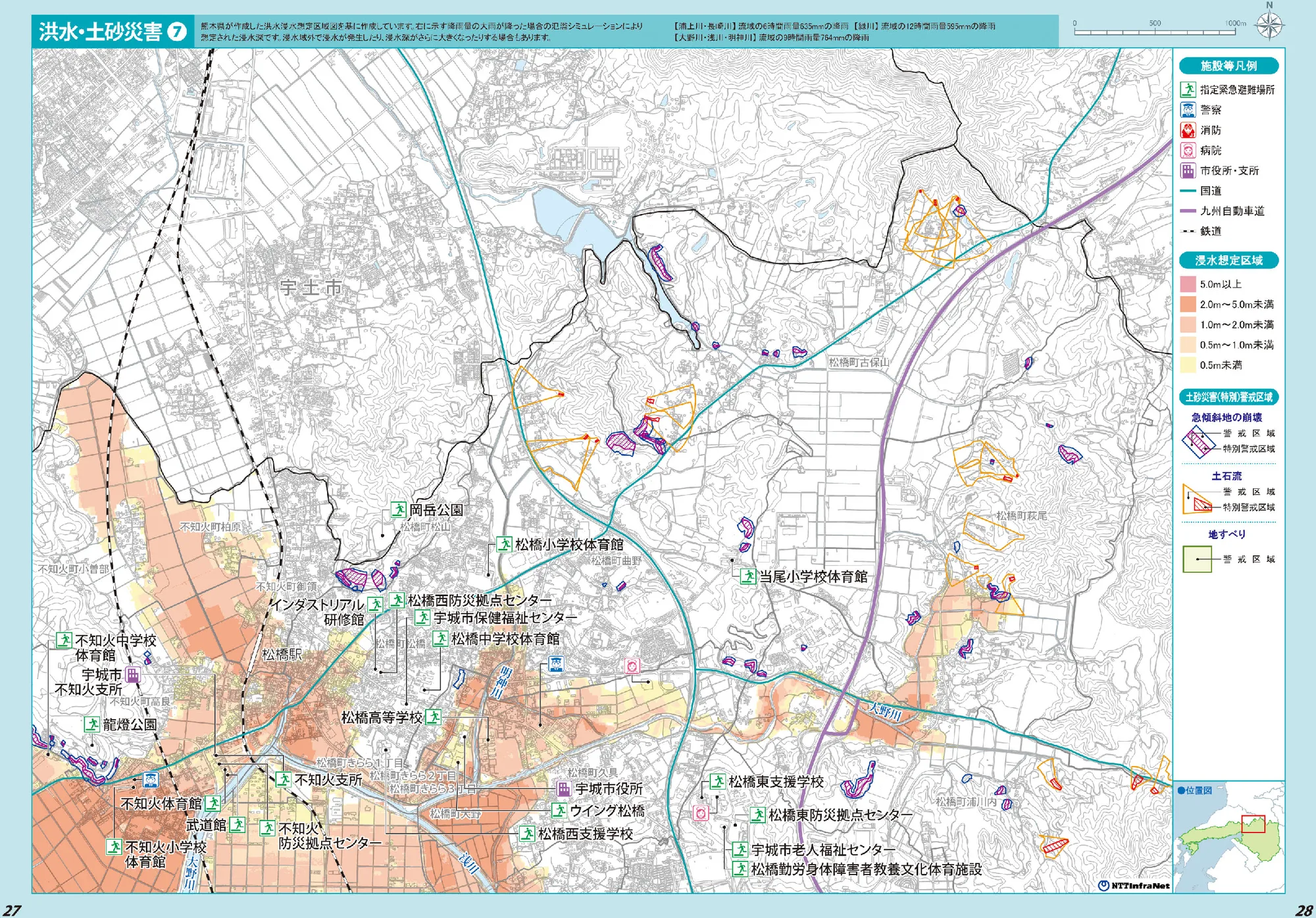The width and height of the screenshot is (1316, 918).
Task: Click the evacuation icon beside 松橋高等学校
Action: (433, 717)
